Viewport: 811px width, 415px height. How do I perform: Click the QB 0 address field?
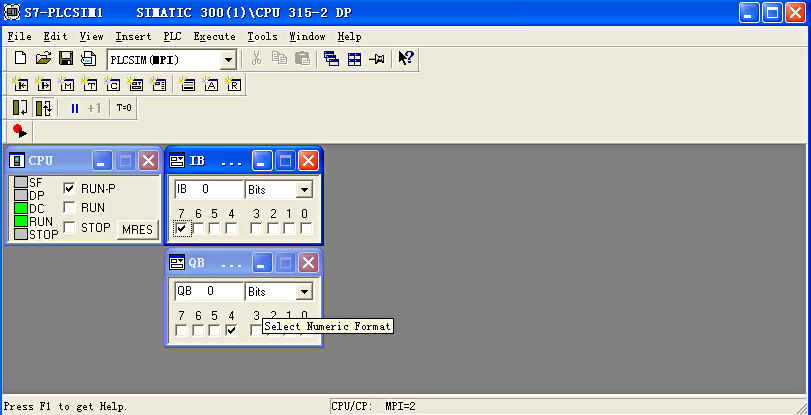pyautogui.click(x=209, y=291)
